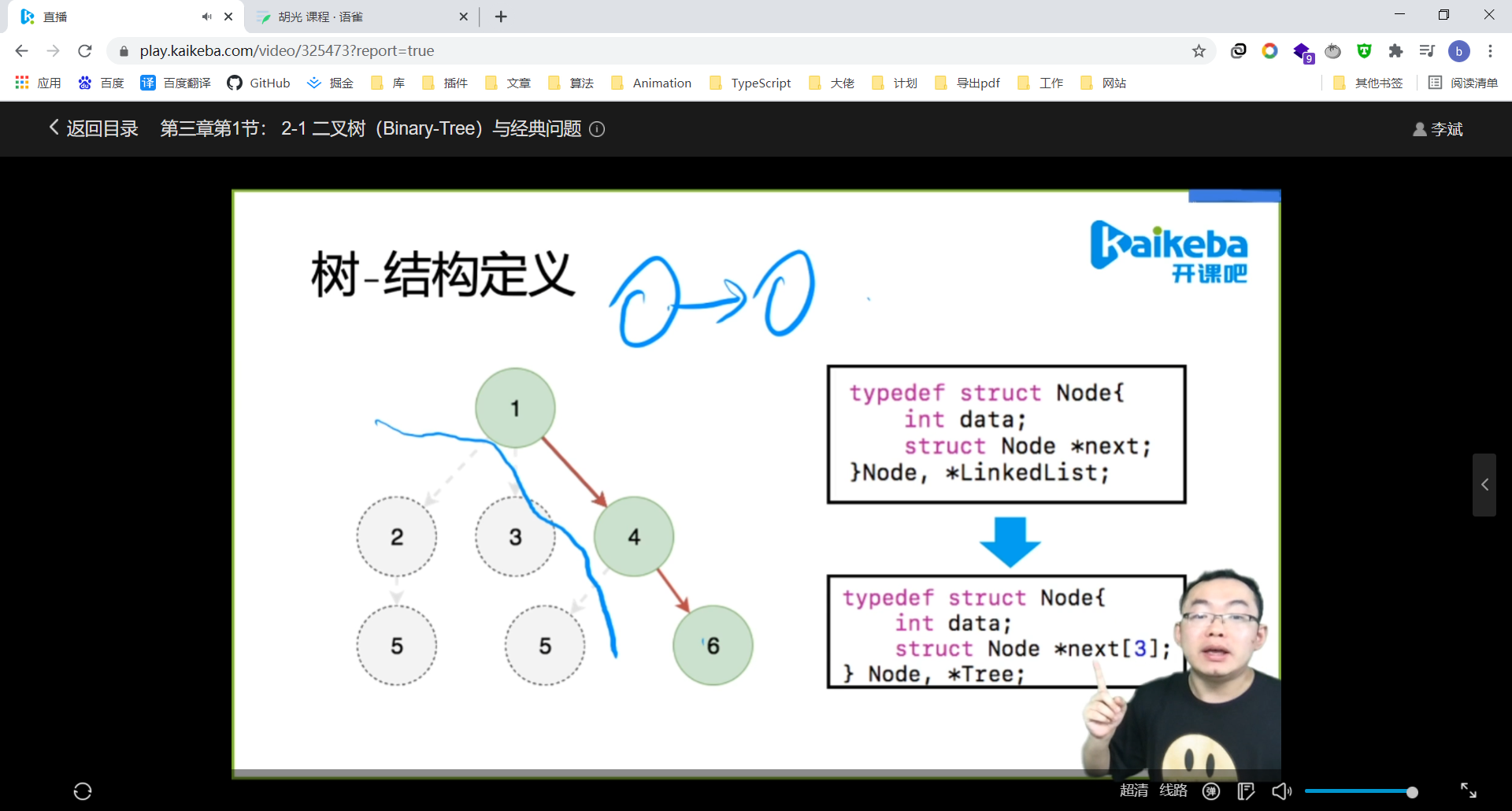The height and width of the screenshot is (811, 1512).
Task: Open the media controls playlist icon
Action: coord(1427,51)
